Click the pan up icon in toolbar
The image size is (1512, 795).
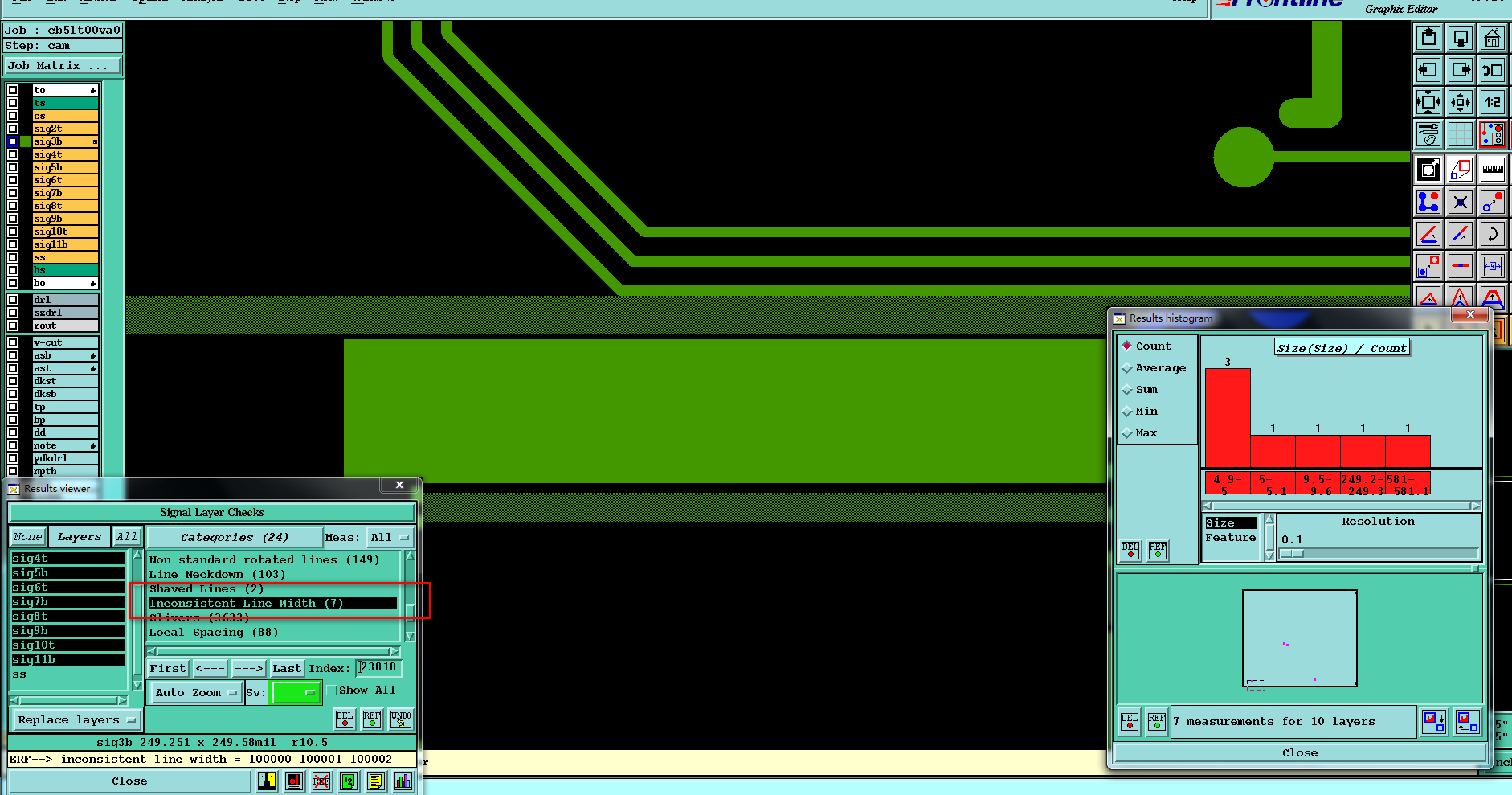[x=1428, y=38]
